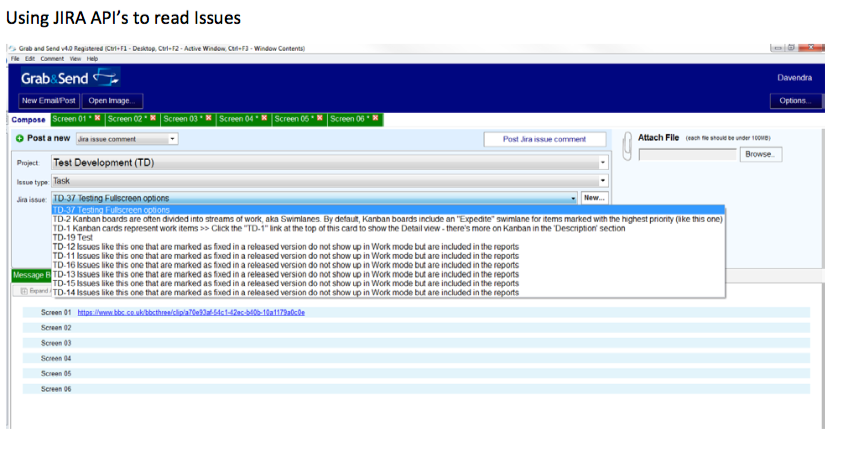
Task: Click the Open Image button
Action: 112,101
